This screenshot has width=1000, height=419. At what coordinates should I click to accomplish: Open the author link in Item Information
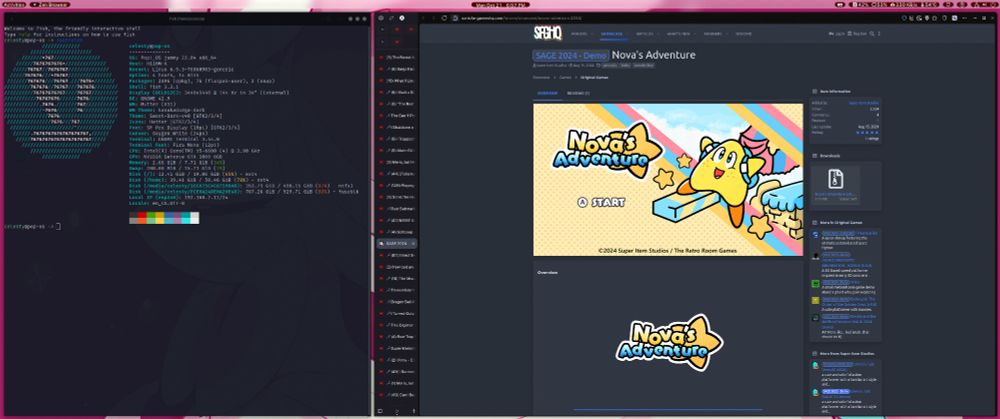coord(864,103)
